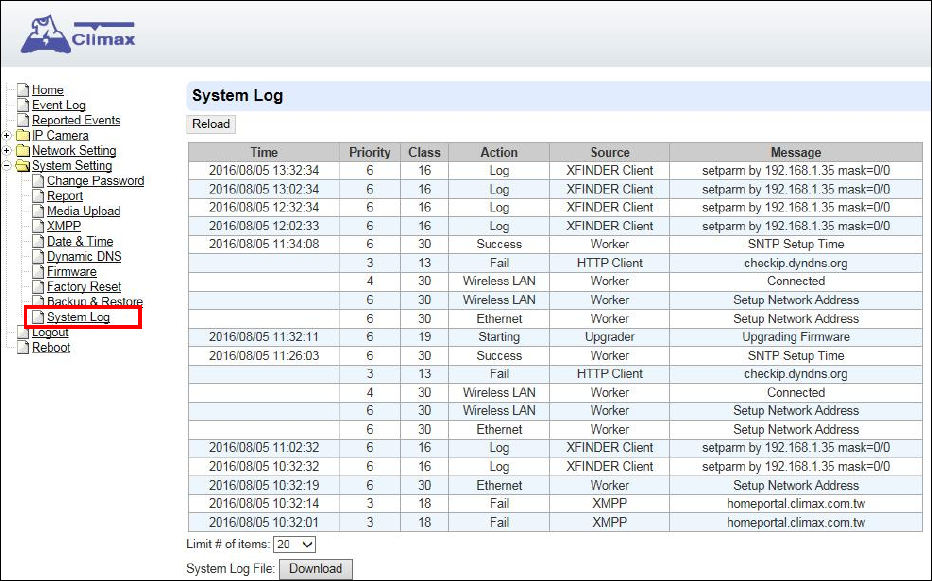
Task: Click the page icon beside Factory Reset
Action: (38, 287)
